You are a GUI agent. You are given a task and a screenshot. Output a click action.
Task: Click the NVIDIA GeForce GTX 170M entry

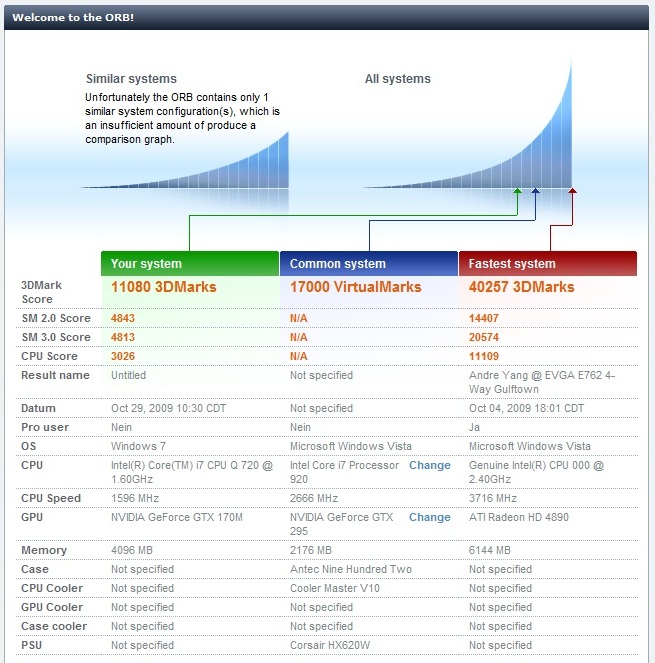pyautogui.click(x=177, y=518)
